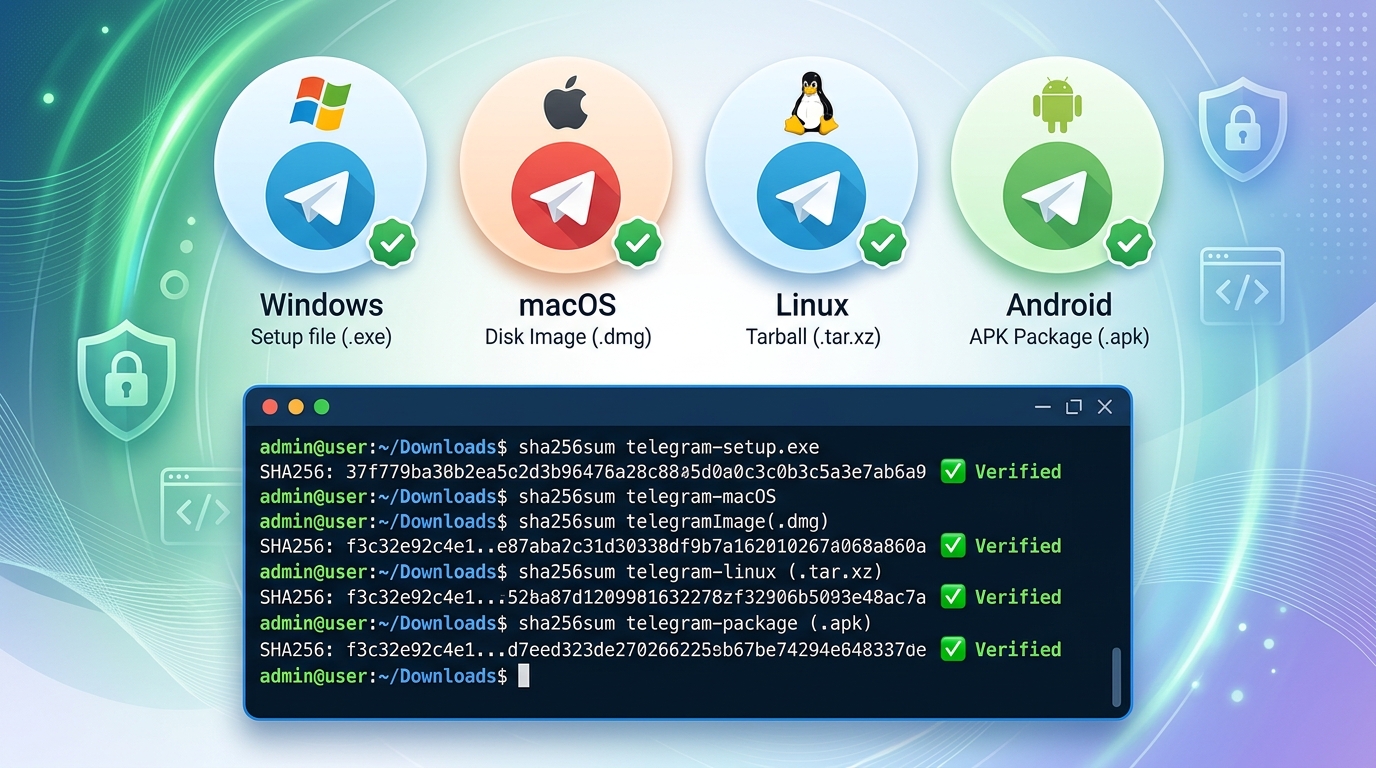Click the "sha256sum telegram-macOS" command

(647, 496)
